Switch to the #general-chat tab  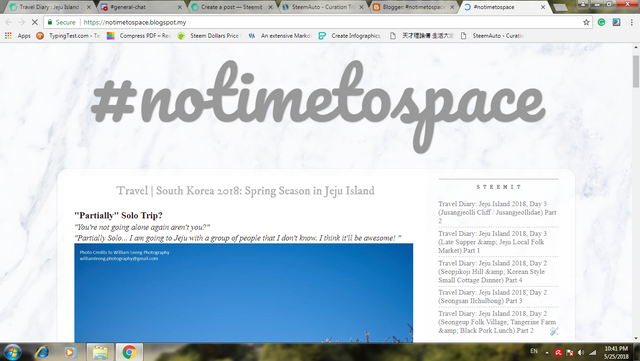point(139,7)
